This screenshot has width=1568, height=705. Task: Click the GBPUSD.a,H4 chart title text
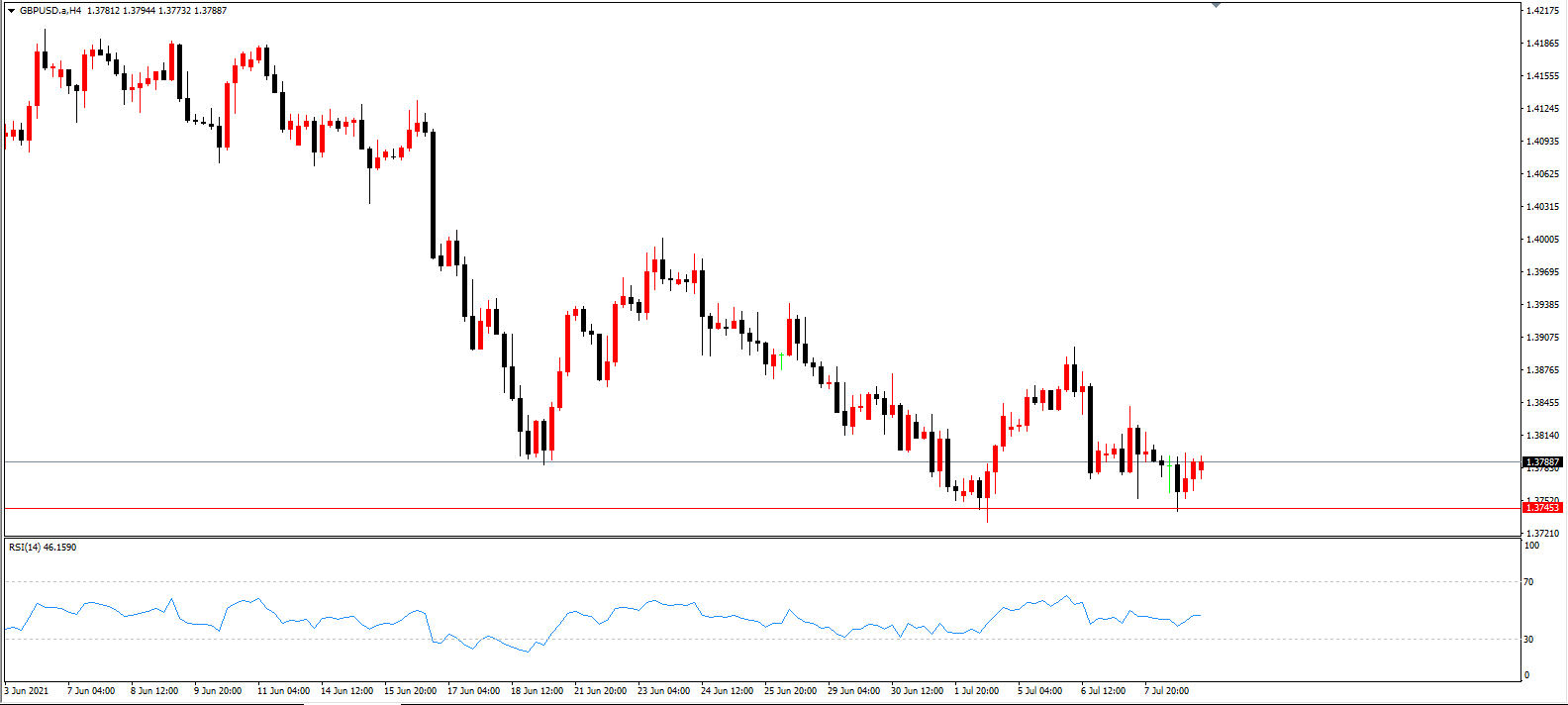(50, 11)
